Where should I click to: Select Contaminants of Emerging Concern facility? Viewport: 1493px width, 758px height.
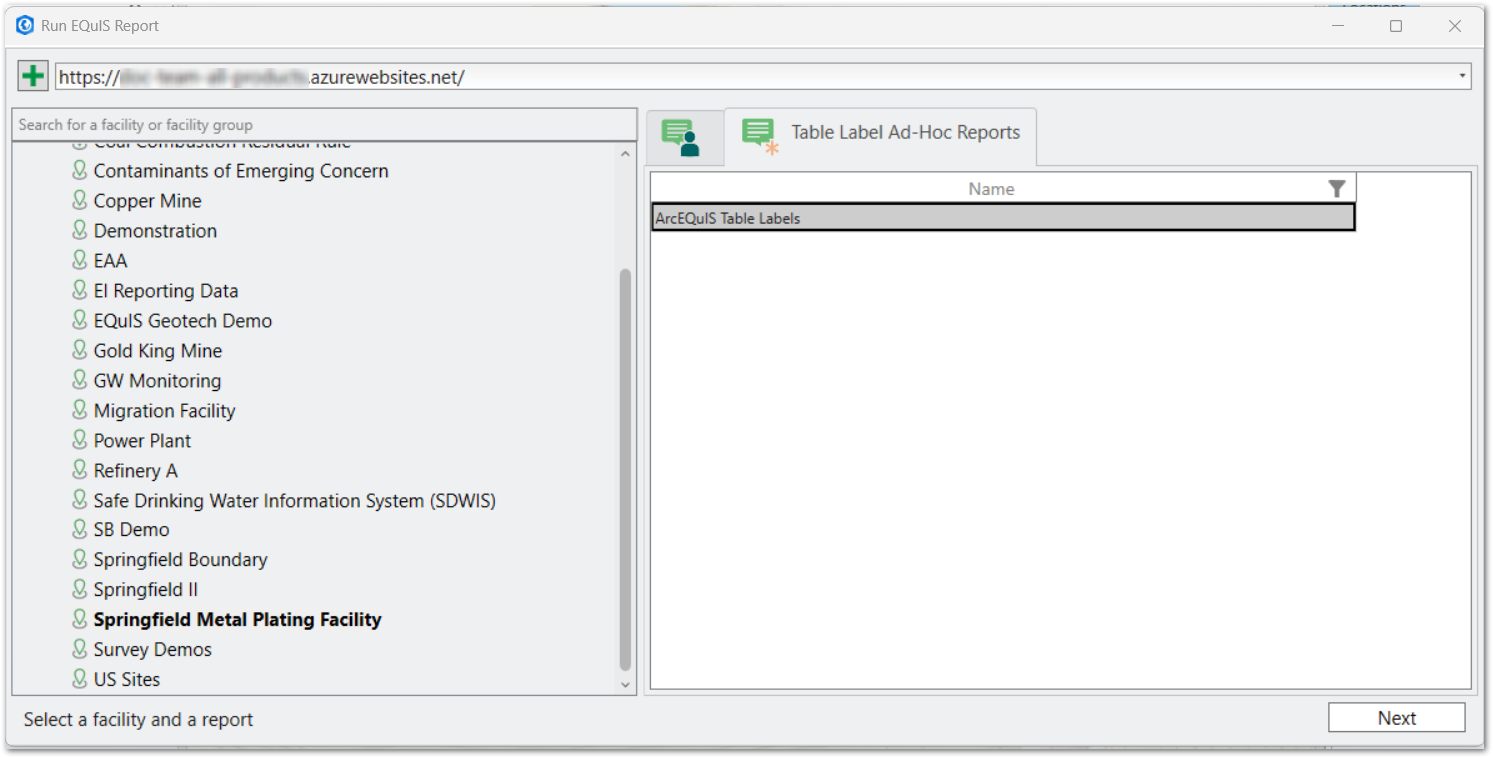(241, 171)
